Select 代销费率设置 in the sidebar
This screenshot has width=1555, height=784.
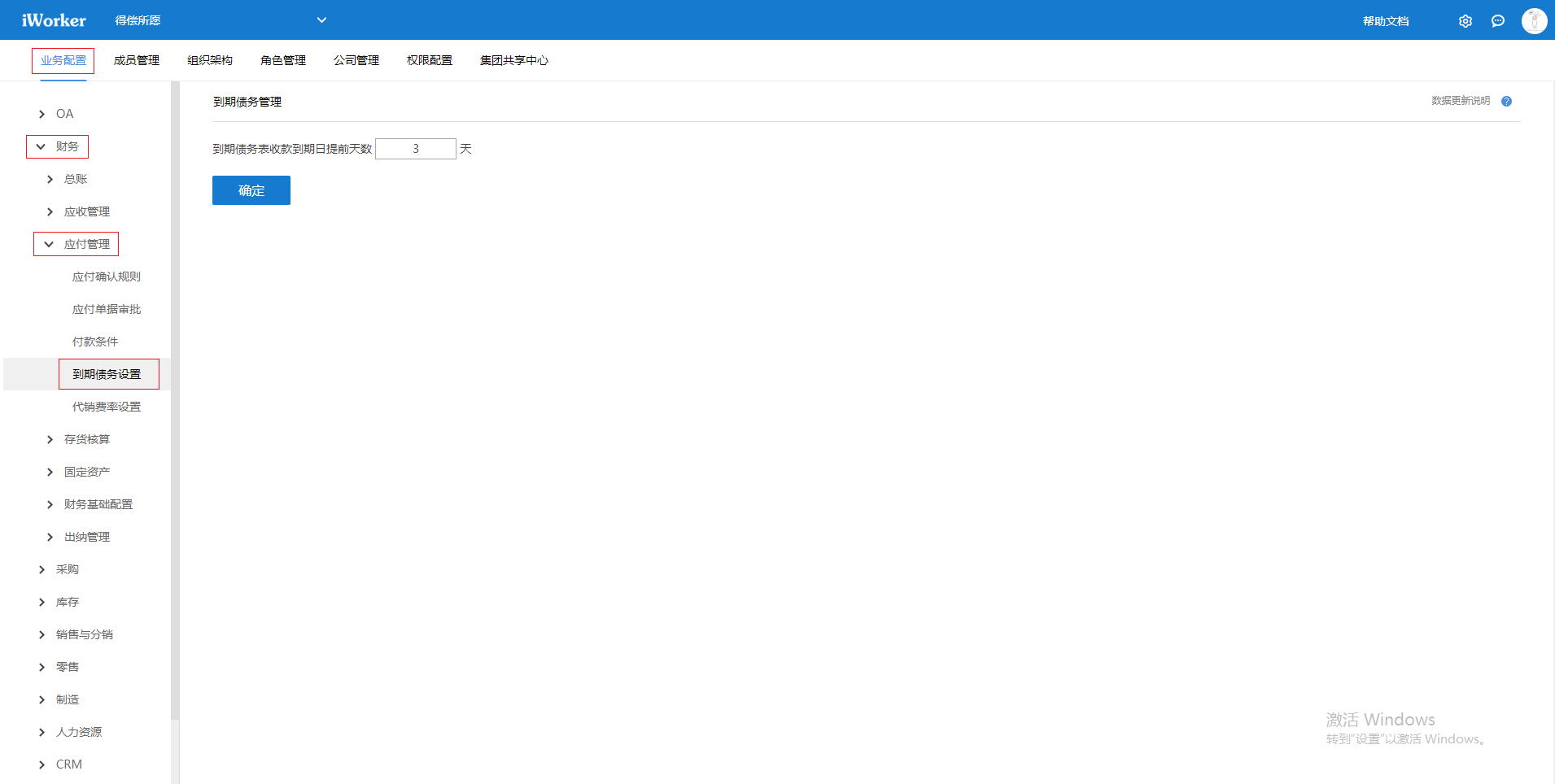click(107, 407)
